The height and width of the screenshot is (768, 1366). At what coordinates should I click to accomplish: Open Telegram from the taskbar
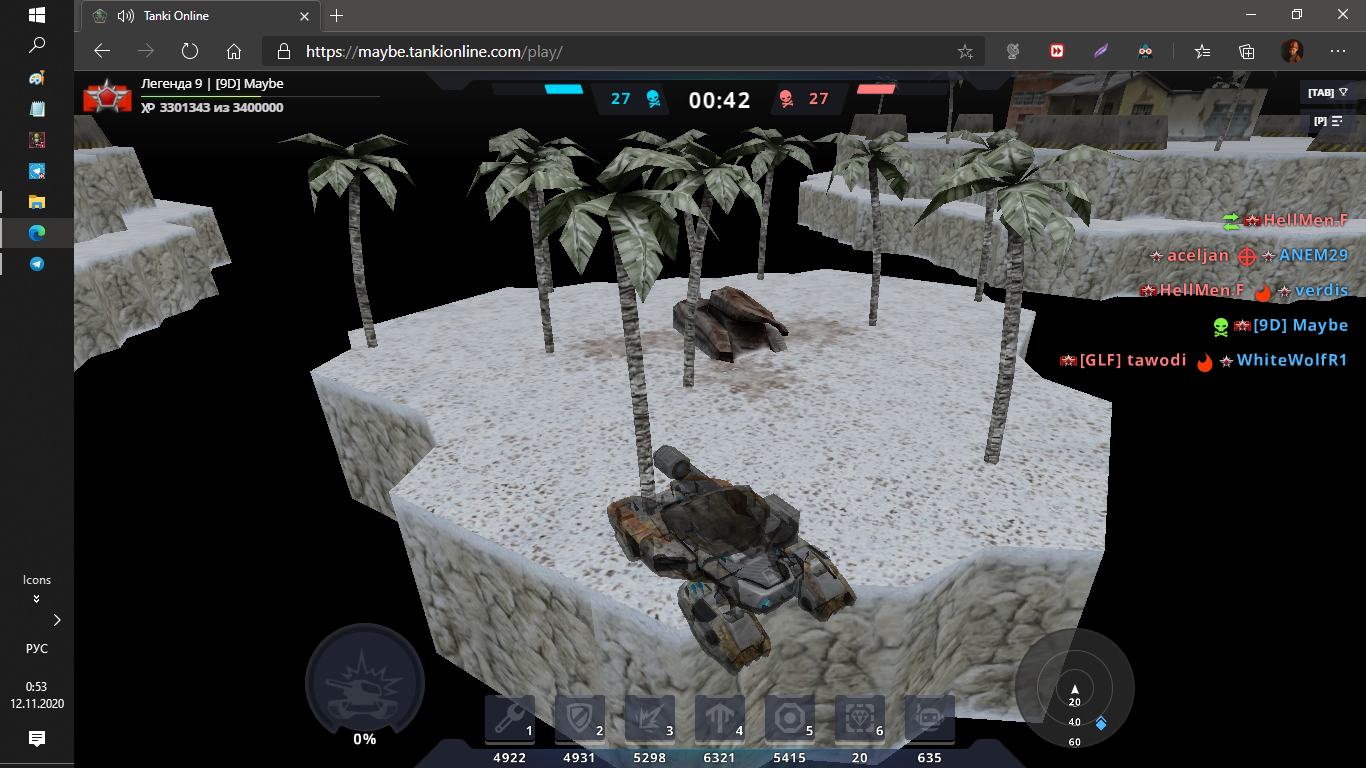pos(37,264)
